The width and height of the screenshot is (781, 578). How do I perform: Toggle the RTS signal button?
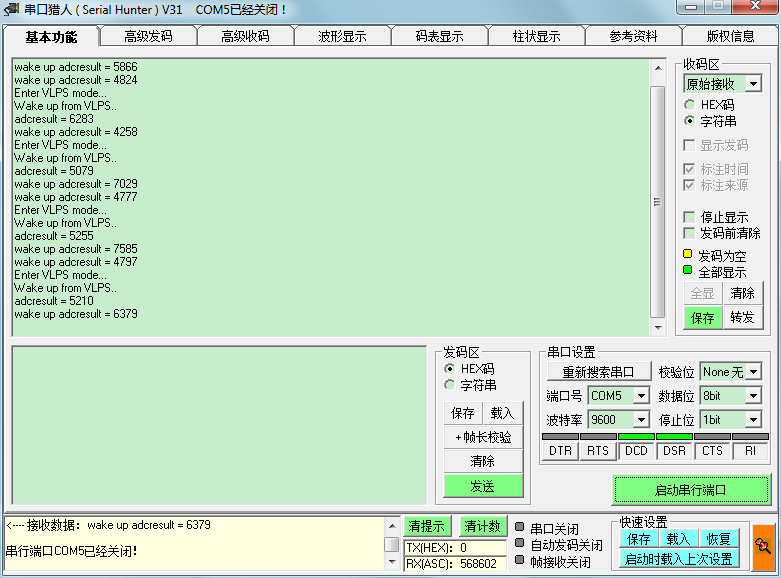tap(598, 450)
